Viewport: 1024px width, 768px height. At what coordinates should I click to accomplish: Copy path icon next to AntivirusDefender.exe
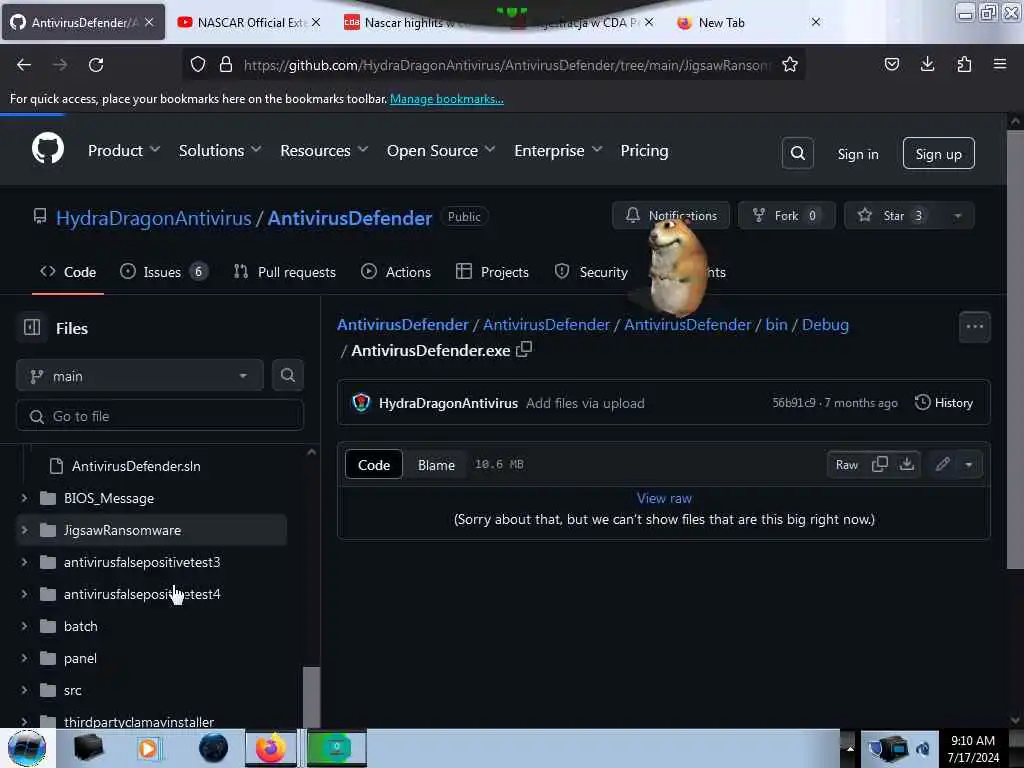(x=524, y=349)
